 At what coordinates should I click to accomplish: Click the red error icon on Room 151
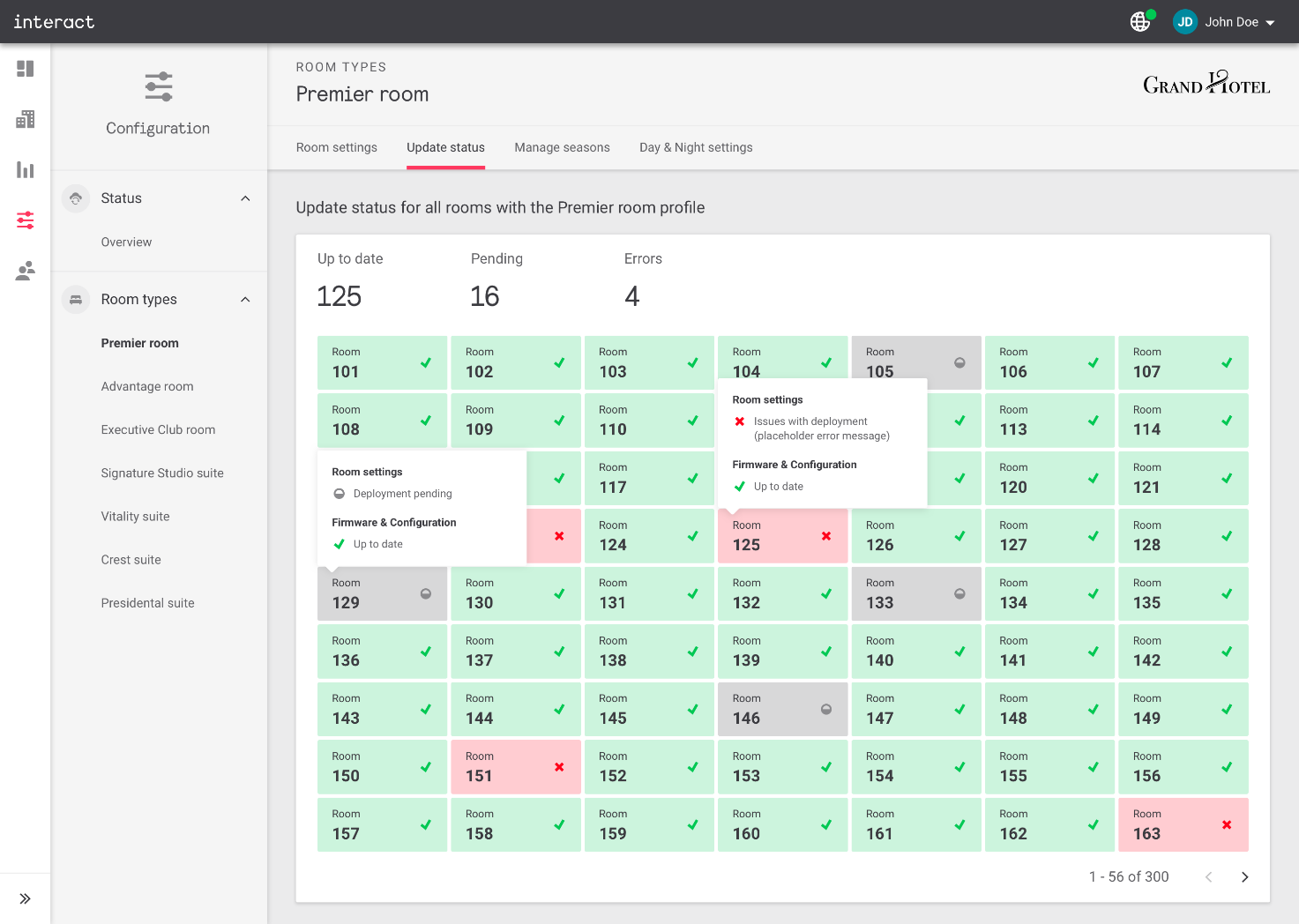559,767
